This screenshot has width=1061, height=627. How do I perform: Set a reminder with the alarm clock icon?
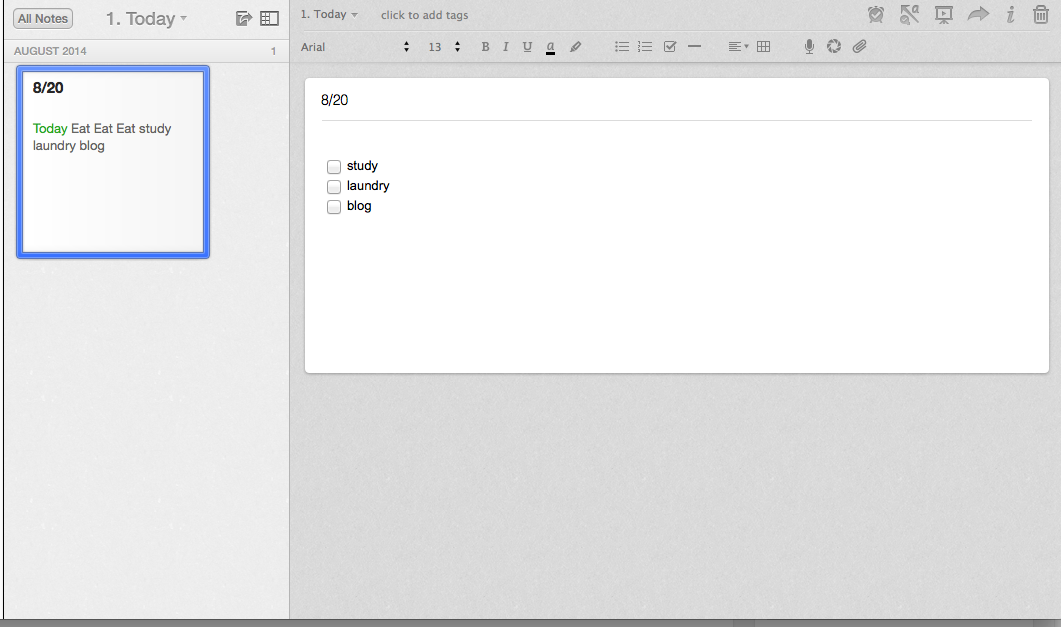[x=876, y=15]
